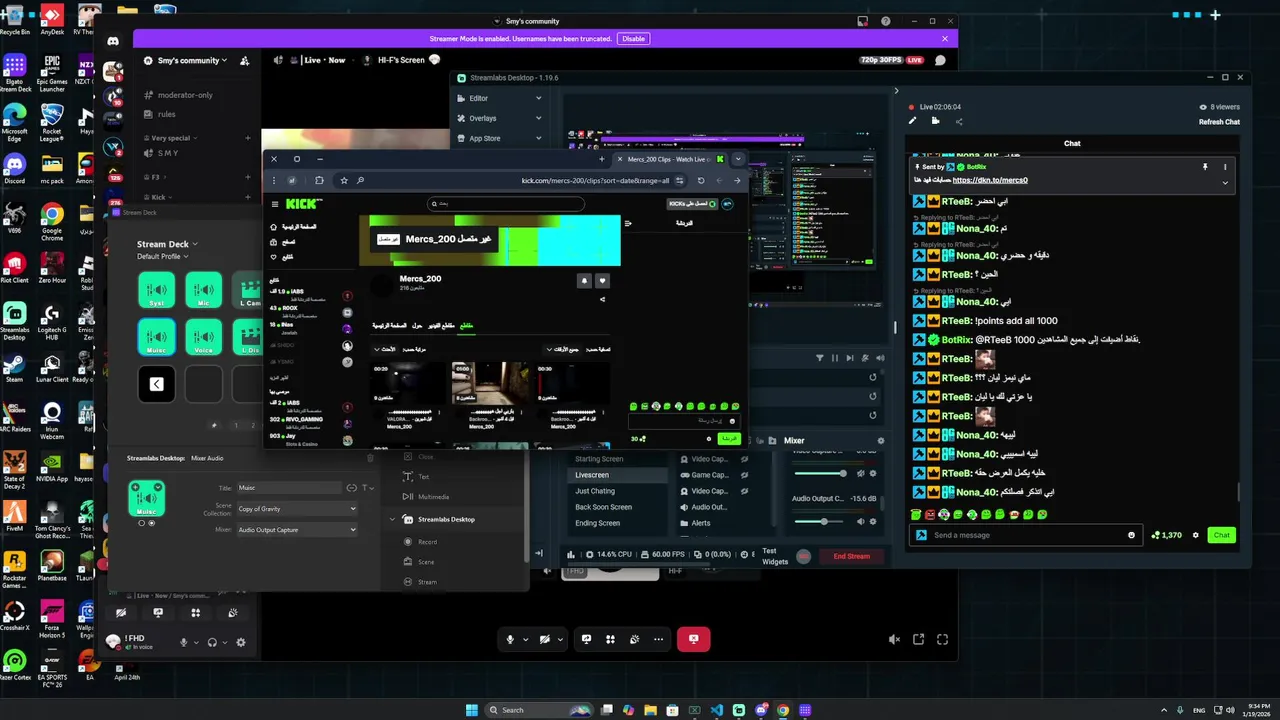Toggle headphone deafen in Discord user panel
1280x720 pixels.
(x=212, y=642)
